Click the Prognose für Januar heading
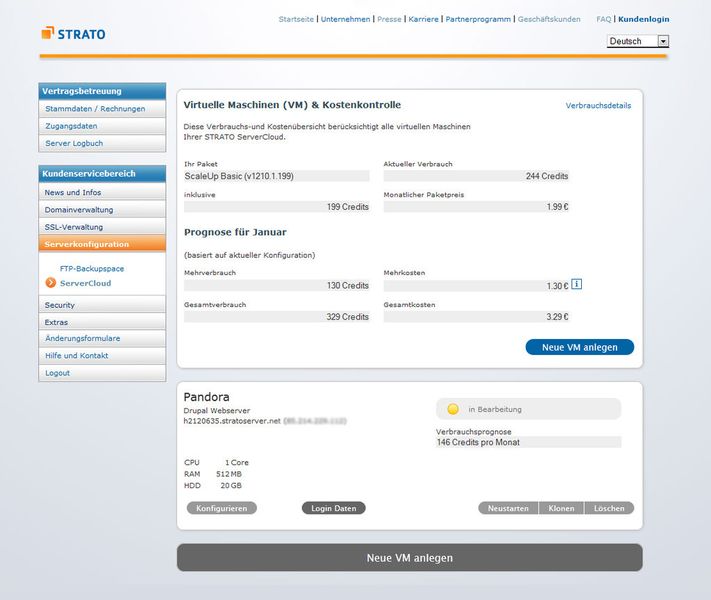Image resolution: width=711 pixels, height=600 pixels. 235,232
